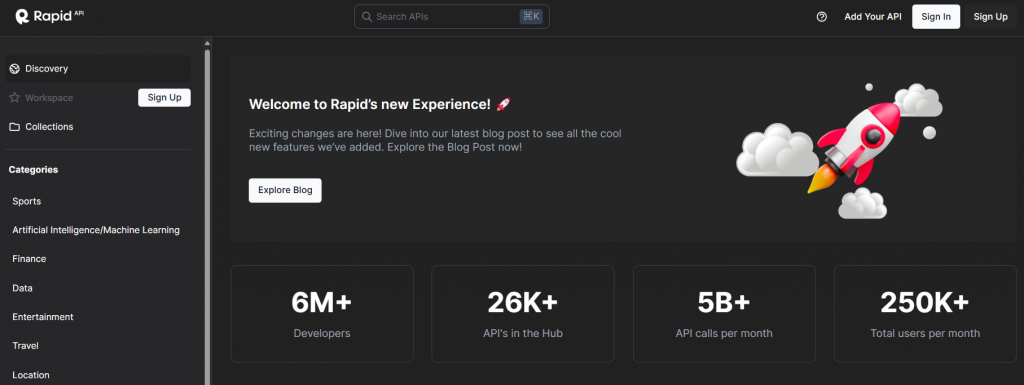Select the Location category
The height and width of the screenshot is (385, 1024).
[x=31, y=375]
